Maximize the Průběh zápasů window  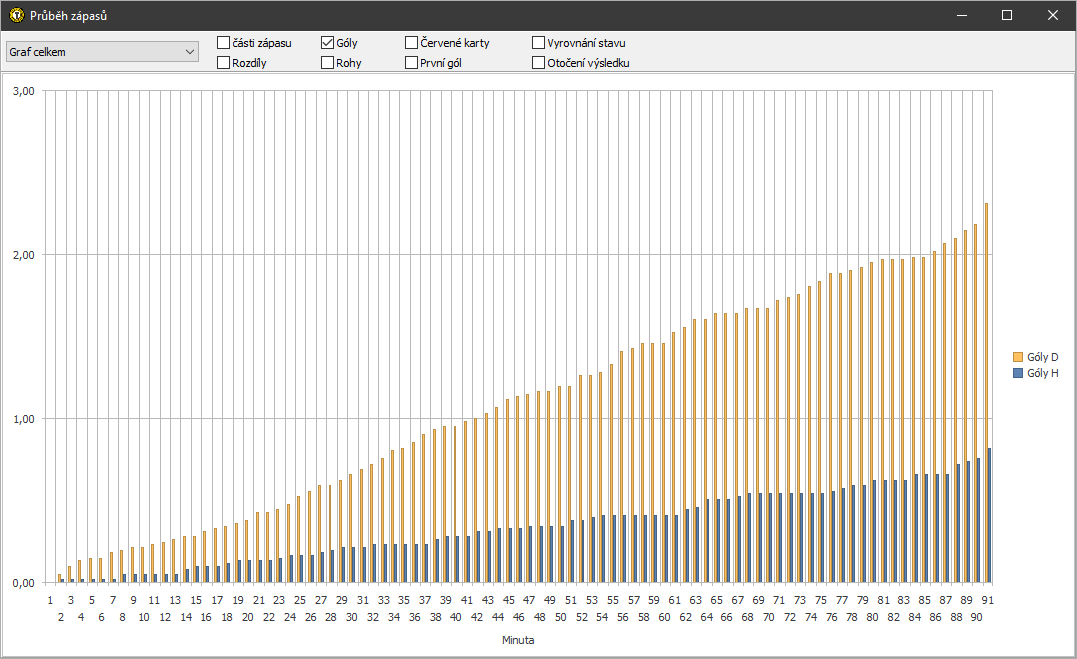[x=1007, y=15]
